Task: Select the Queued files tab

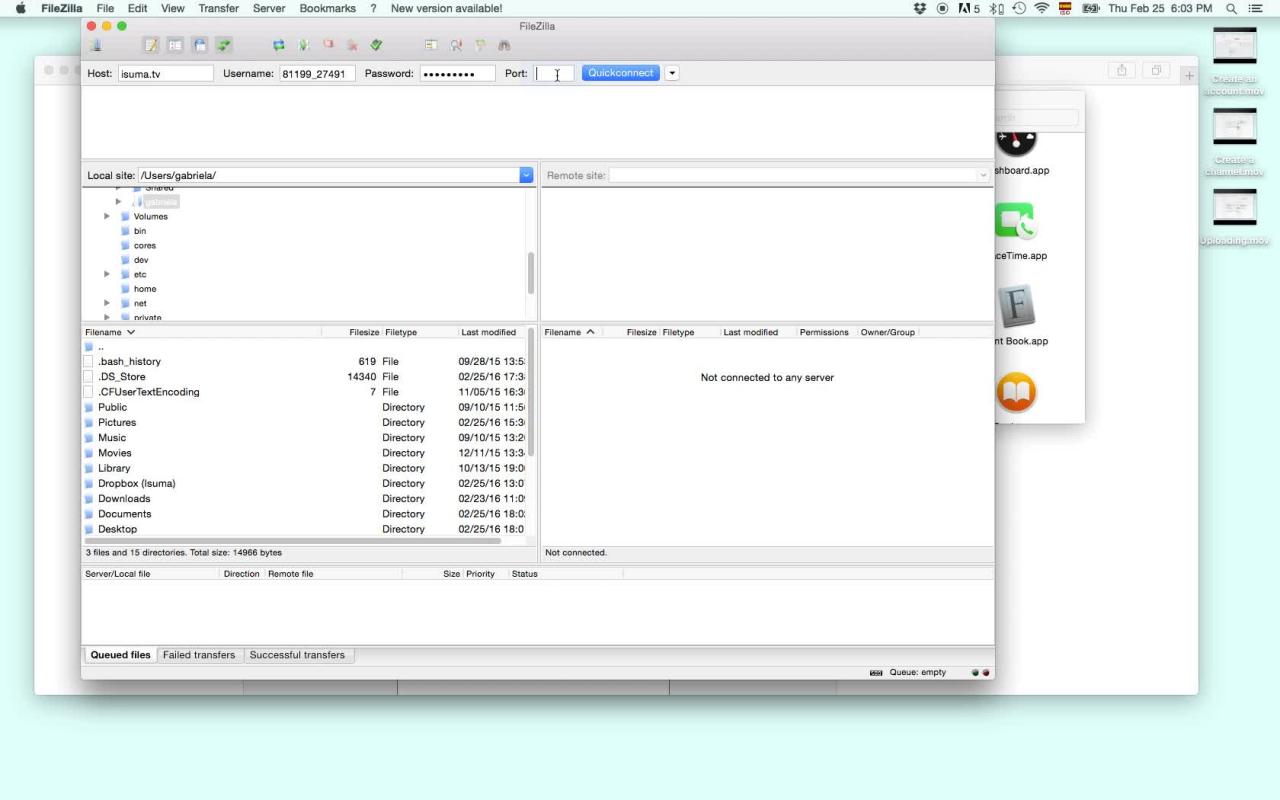Action: coord(120,655)
